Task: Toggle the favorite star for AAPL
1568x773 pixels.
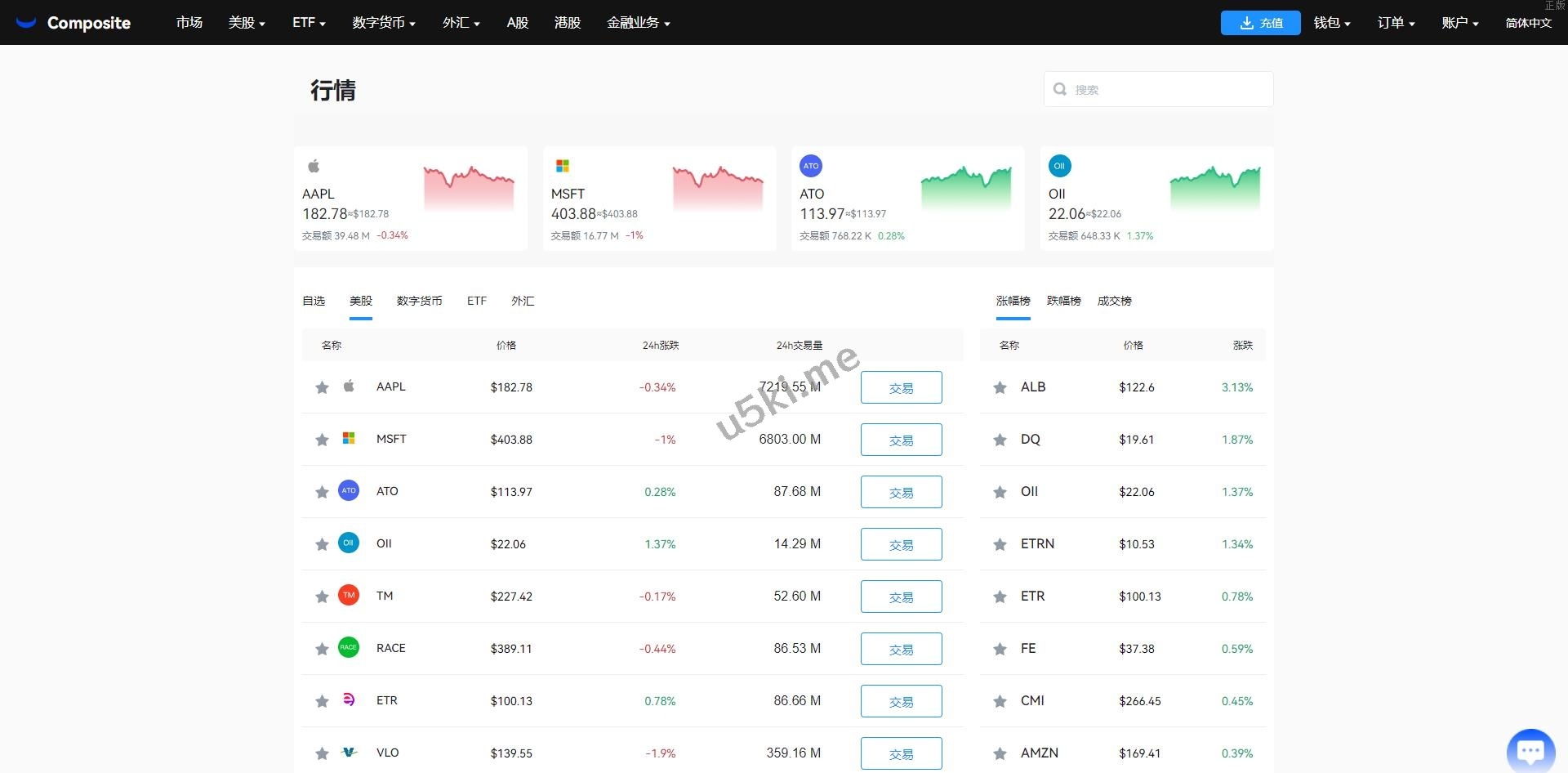Action: (x=321, y=387)
